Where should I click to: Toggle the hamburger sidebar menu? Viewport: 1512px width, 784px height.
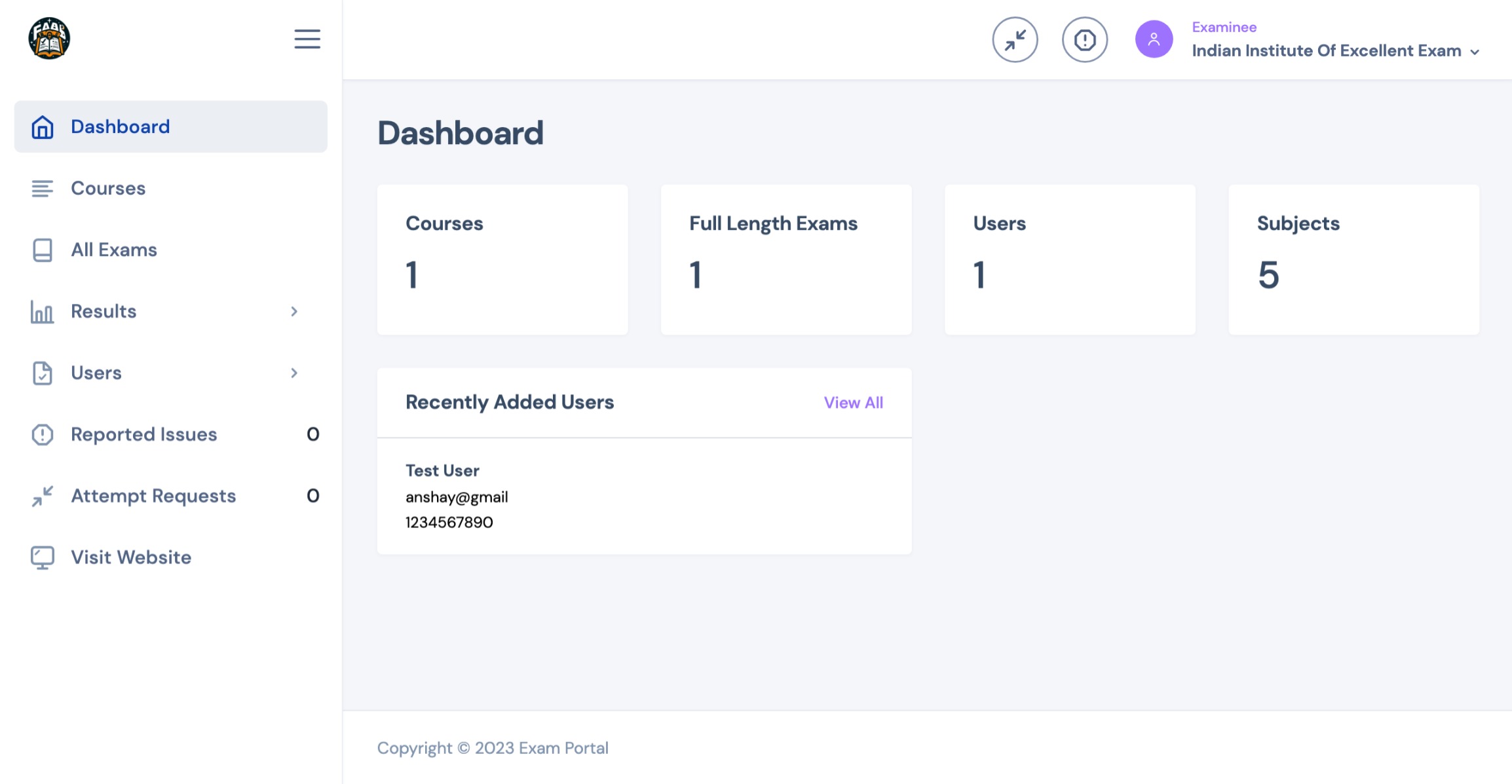(x=307, y=39)
